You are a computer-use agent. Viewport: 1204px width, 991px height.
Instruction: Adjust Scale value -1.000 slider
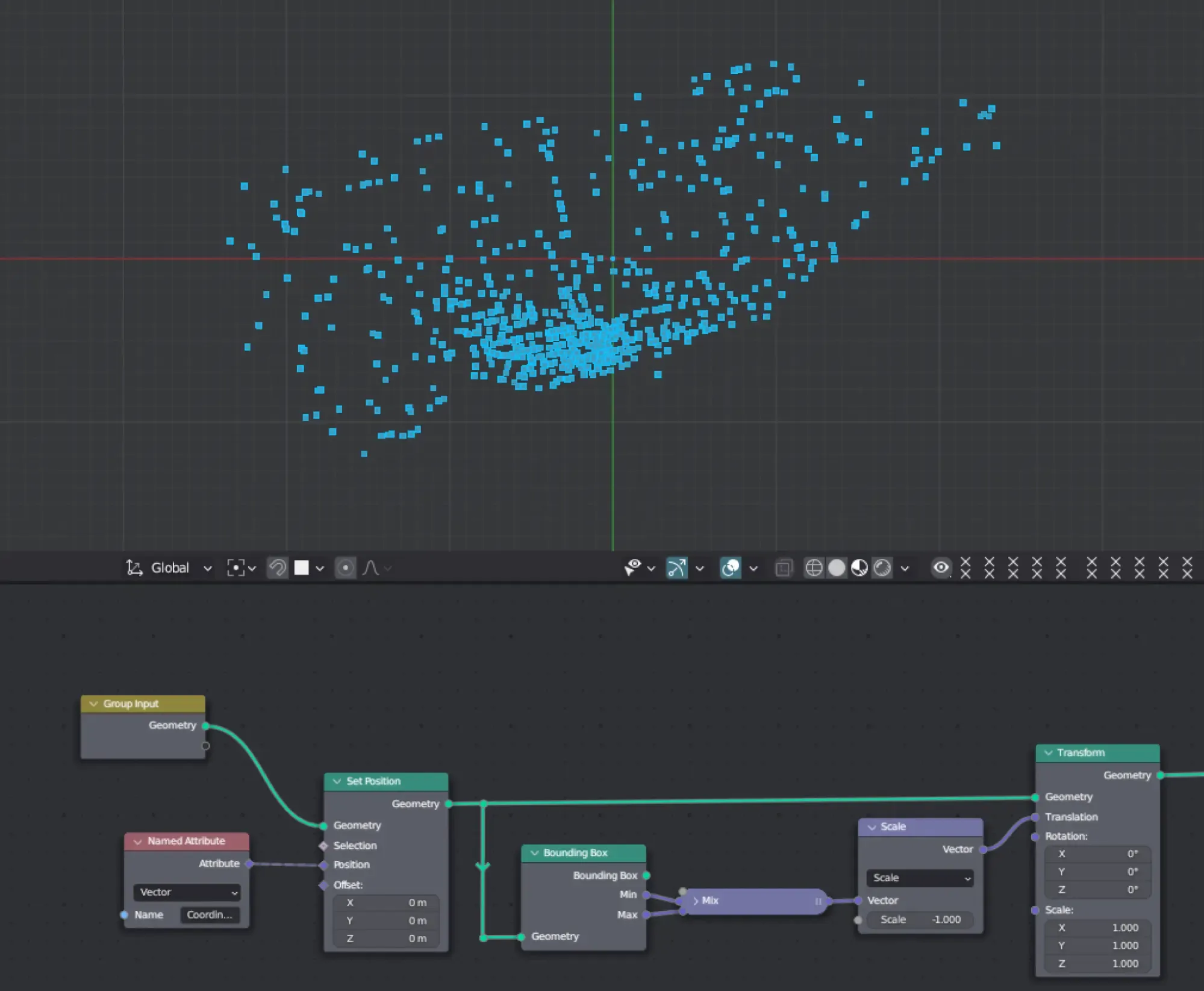coord(920,919)
